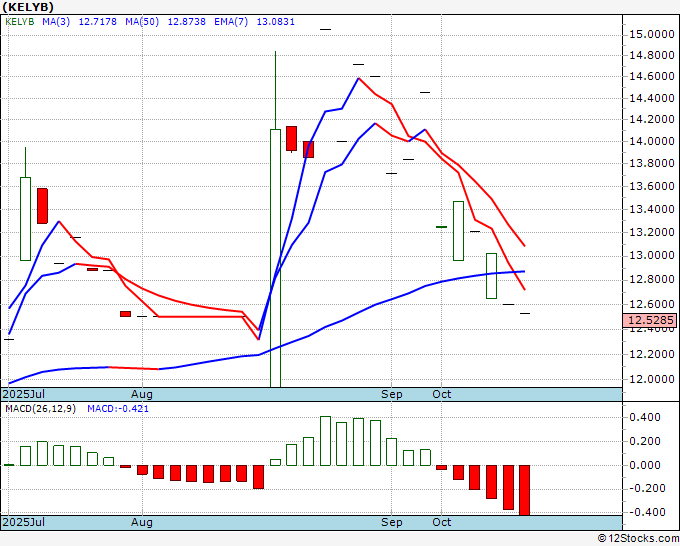Image resolution: width=680 pixels, height=546 pixels.
Task: Click Oct on the MACD time axis
Action: (441, 522)
